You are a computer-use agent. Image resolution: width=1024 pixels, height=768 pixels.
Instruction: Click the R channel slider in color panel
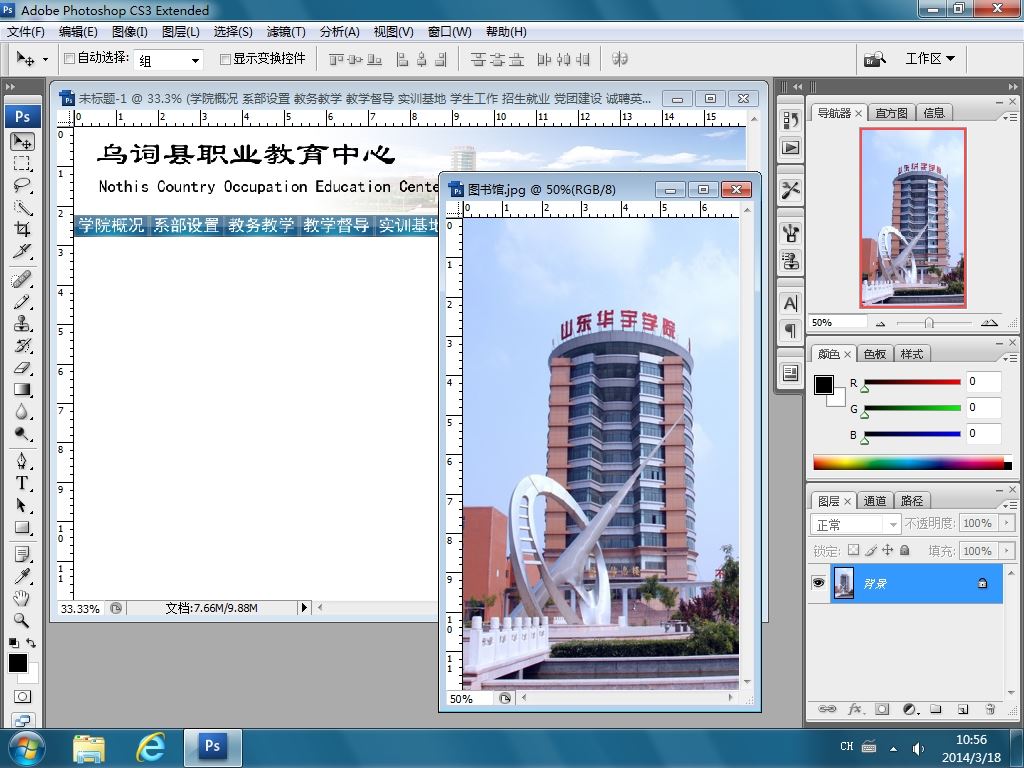[912, 382]
